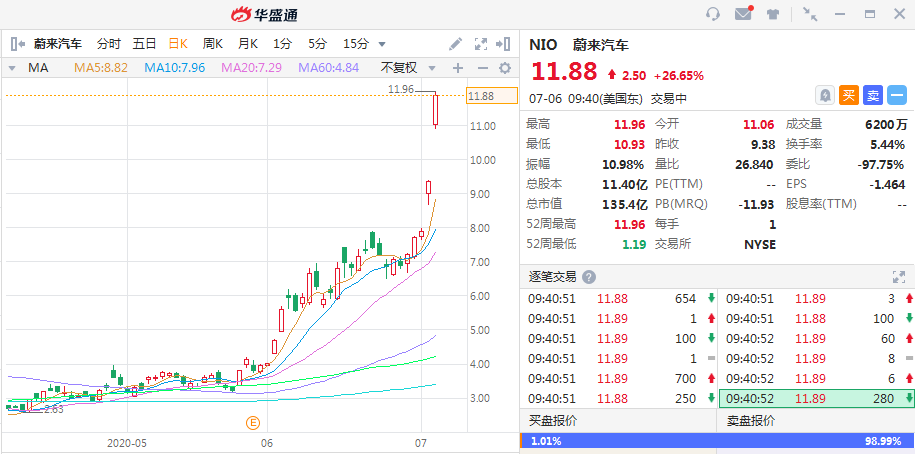Click the 华盛通 logo
918x454 pixels.
(x=263, y=15)
